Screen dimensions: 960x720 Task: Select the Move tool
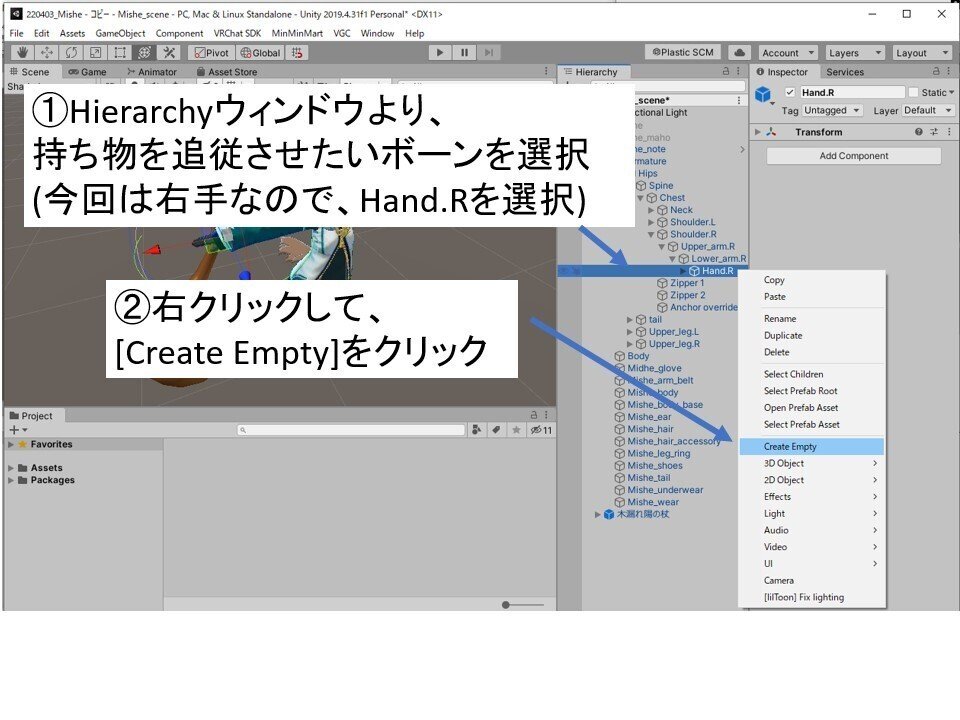(47, 53)
